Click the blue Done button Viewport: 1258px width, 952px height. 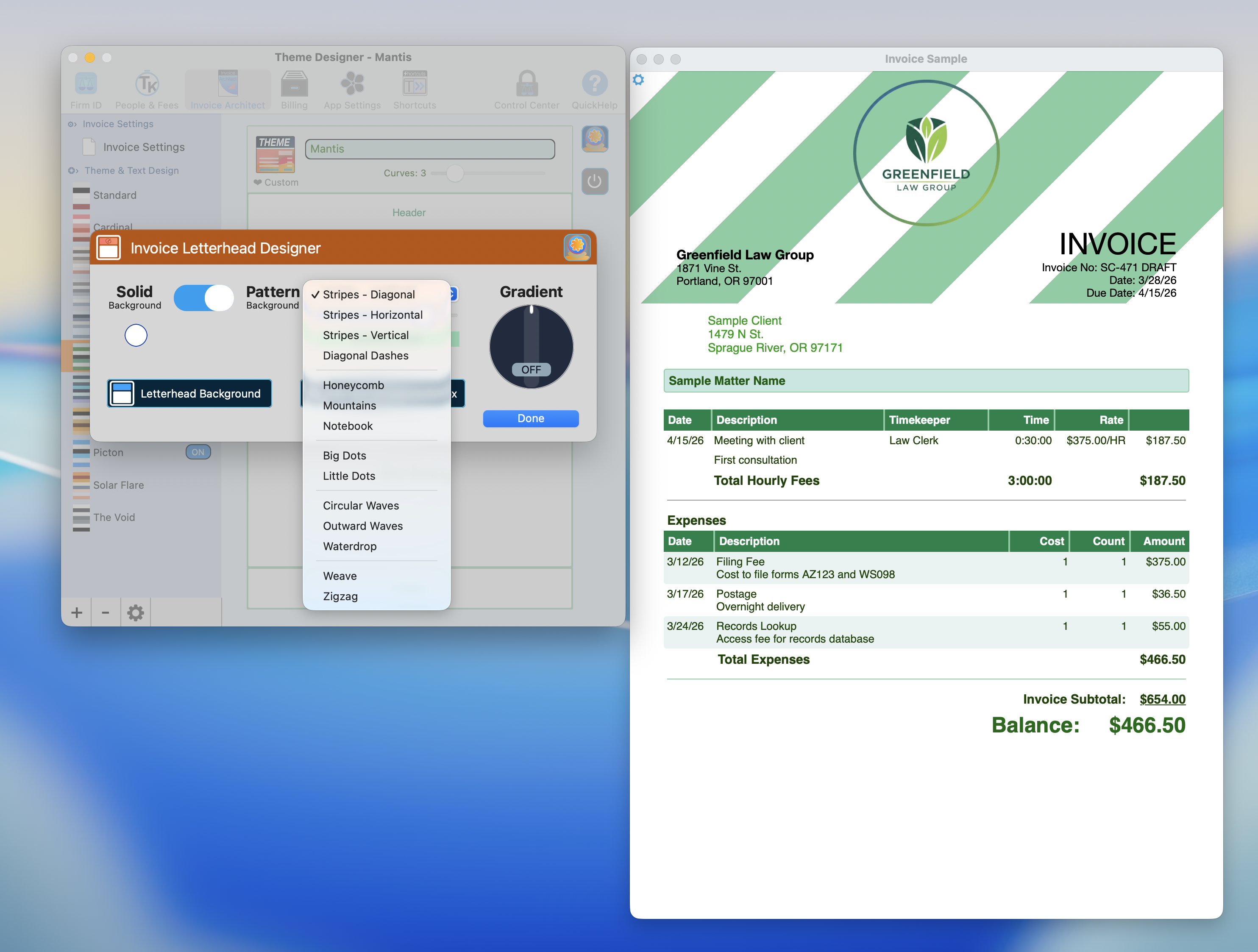point(531,418)
